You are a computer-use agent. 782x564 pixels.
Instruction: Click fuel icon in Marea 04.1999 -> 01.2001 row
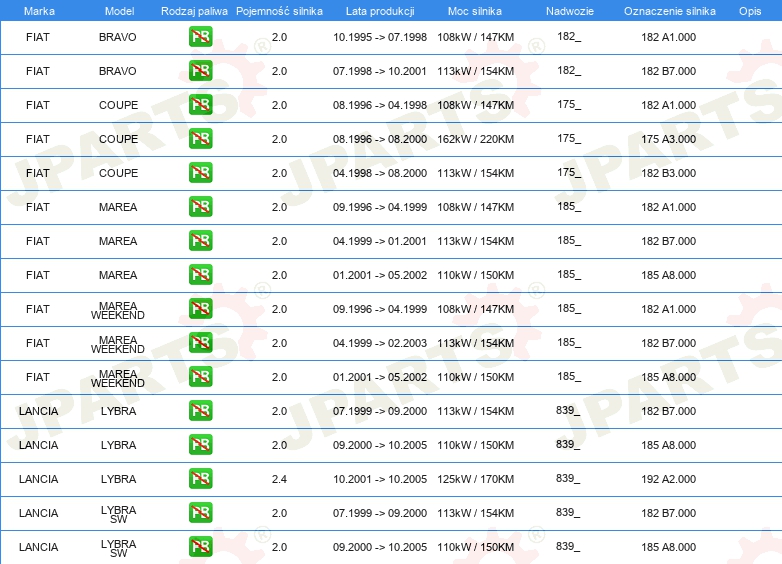click(x=200, y=241)
